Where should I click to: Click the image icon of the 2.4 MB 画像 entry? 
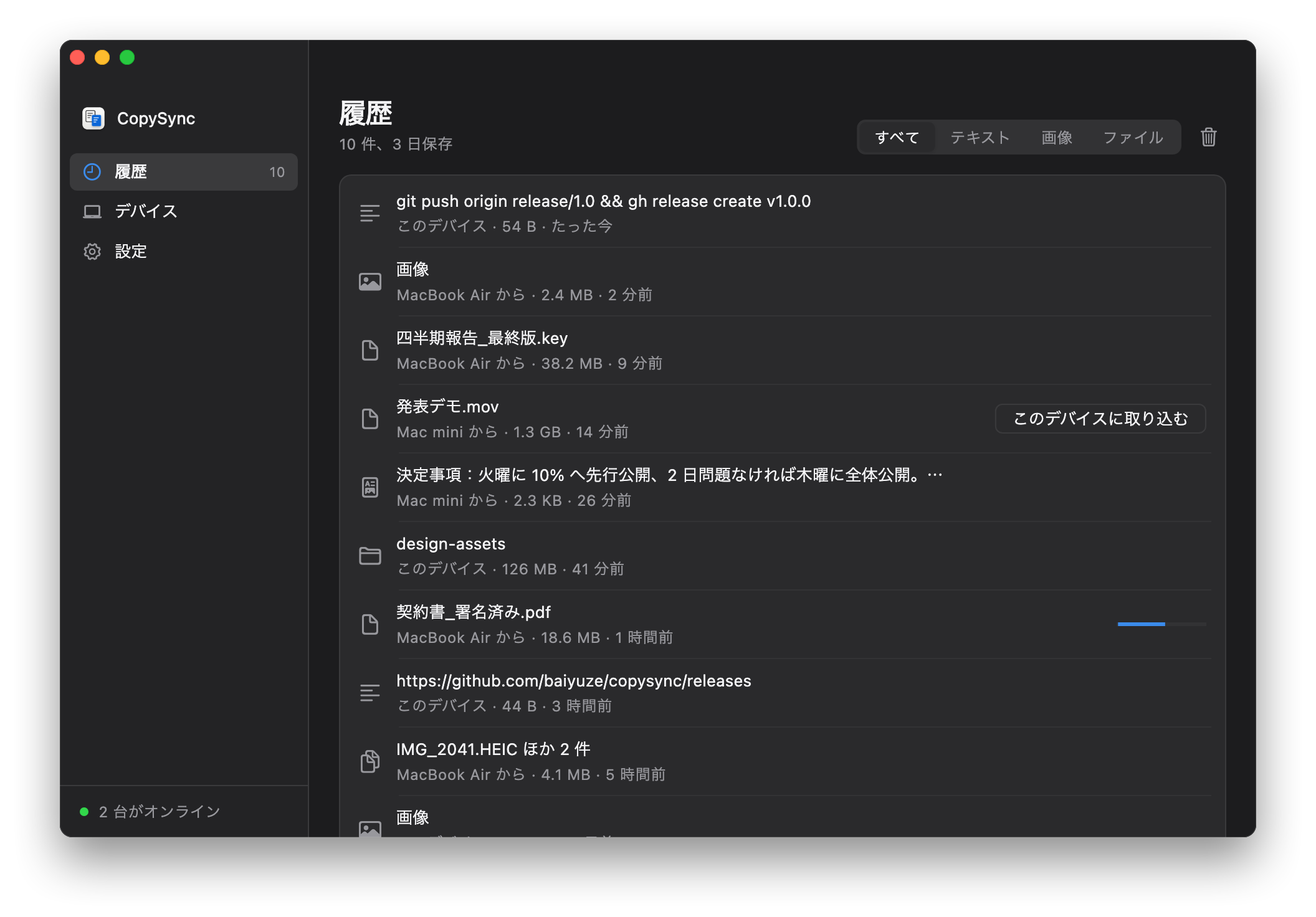point(370,282)
